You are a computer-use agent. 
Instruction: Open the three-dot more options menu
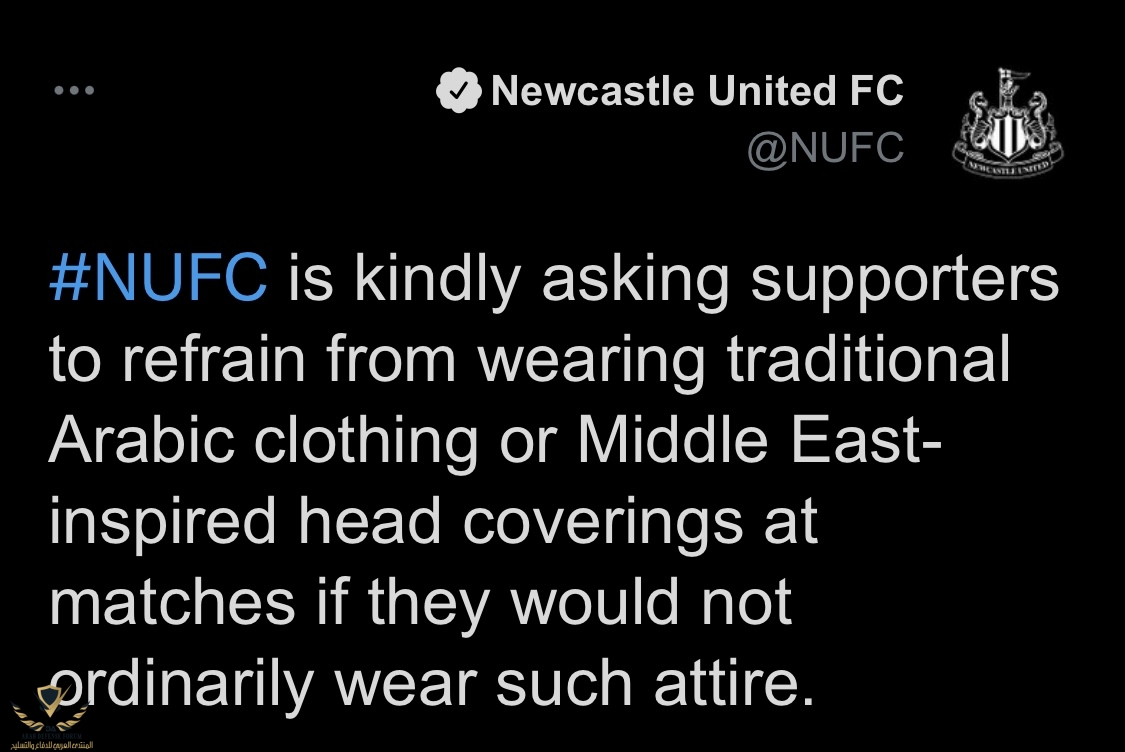pos(74,90)
